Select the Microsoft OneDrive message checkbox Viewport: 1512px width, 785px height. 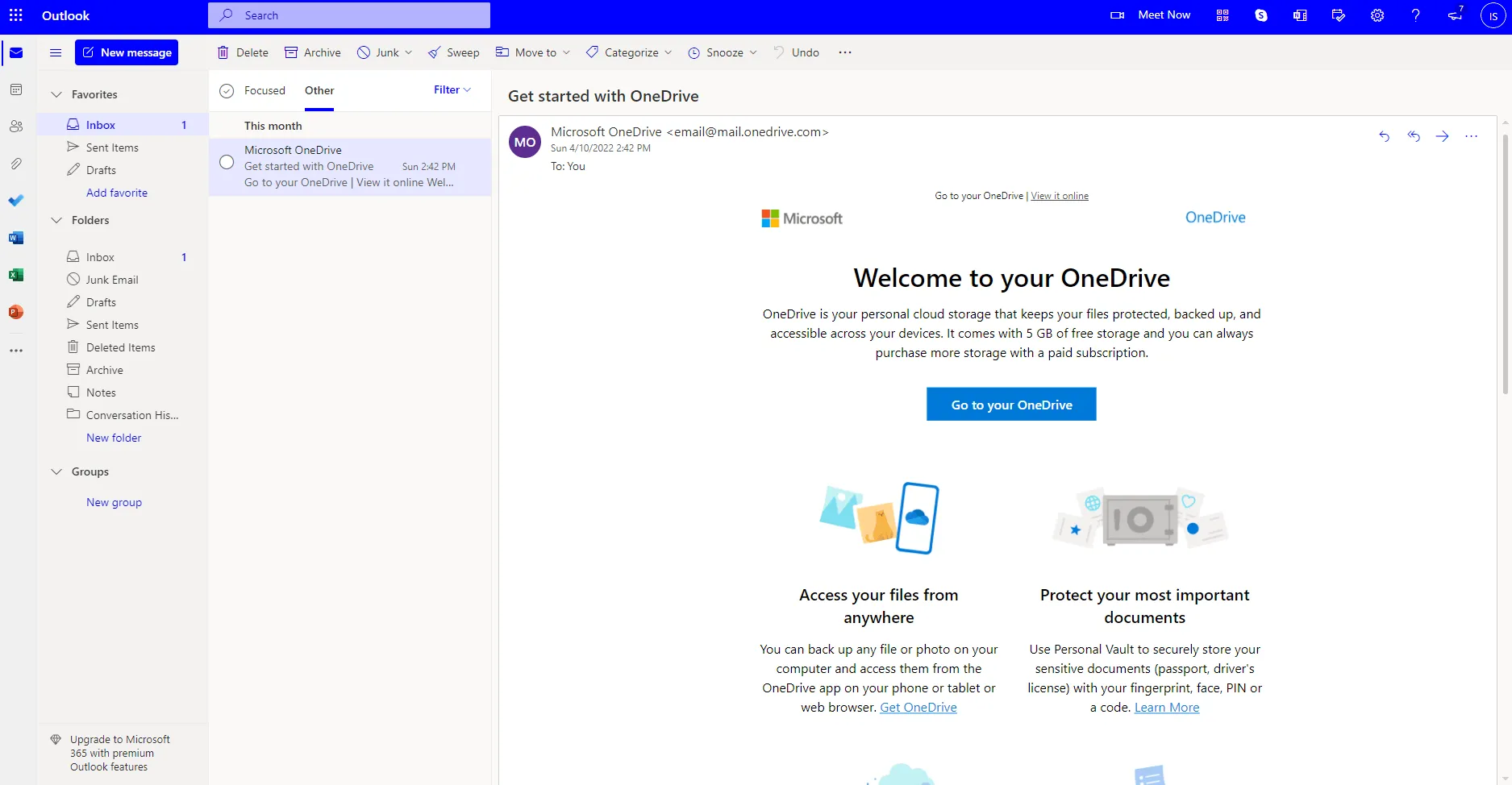[227, 162]
